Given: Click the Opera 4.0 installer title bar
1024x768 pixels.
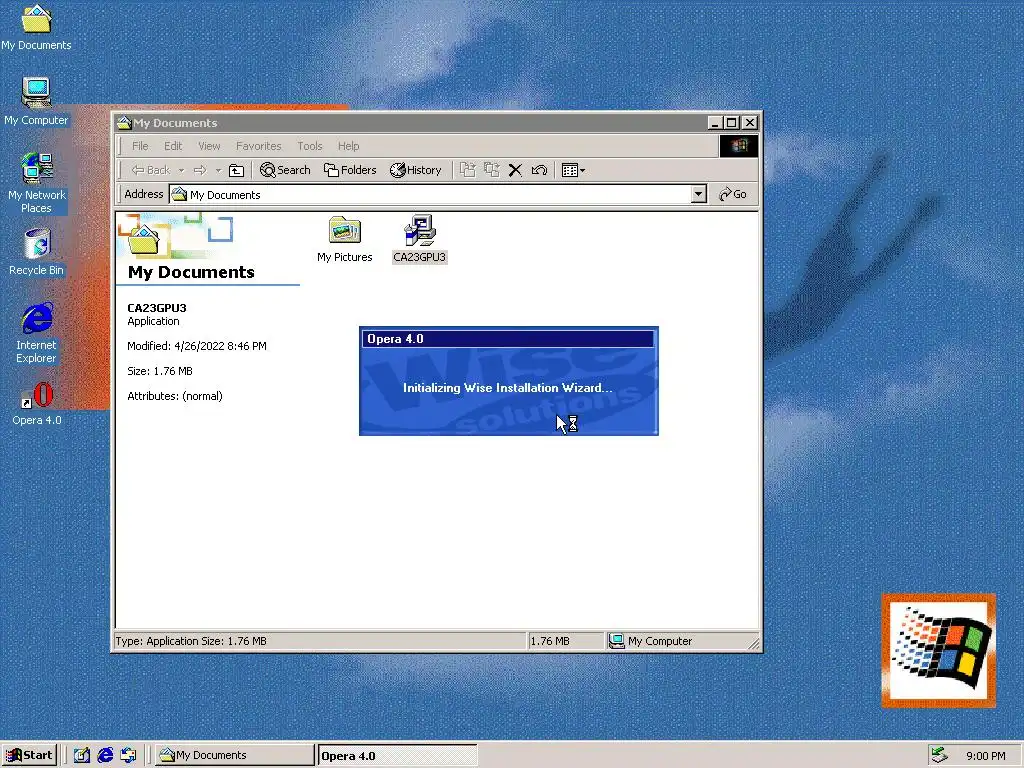Looking at the screenshot, I should (x=508, y=339).
